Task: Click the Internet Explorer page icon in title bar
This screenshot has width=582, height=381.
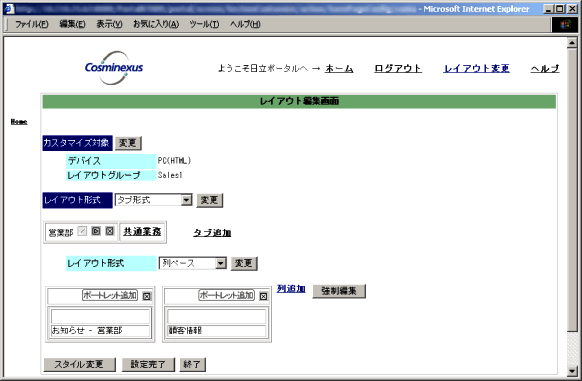Action: (x=9, y=9)
